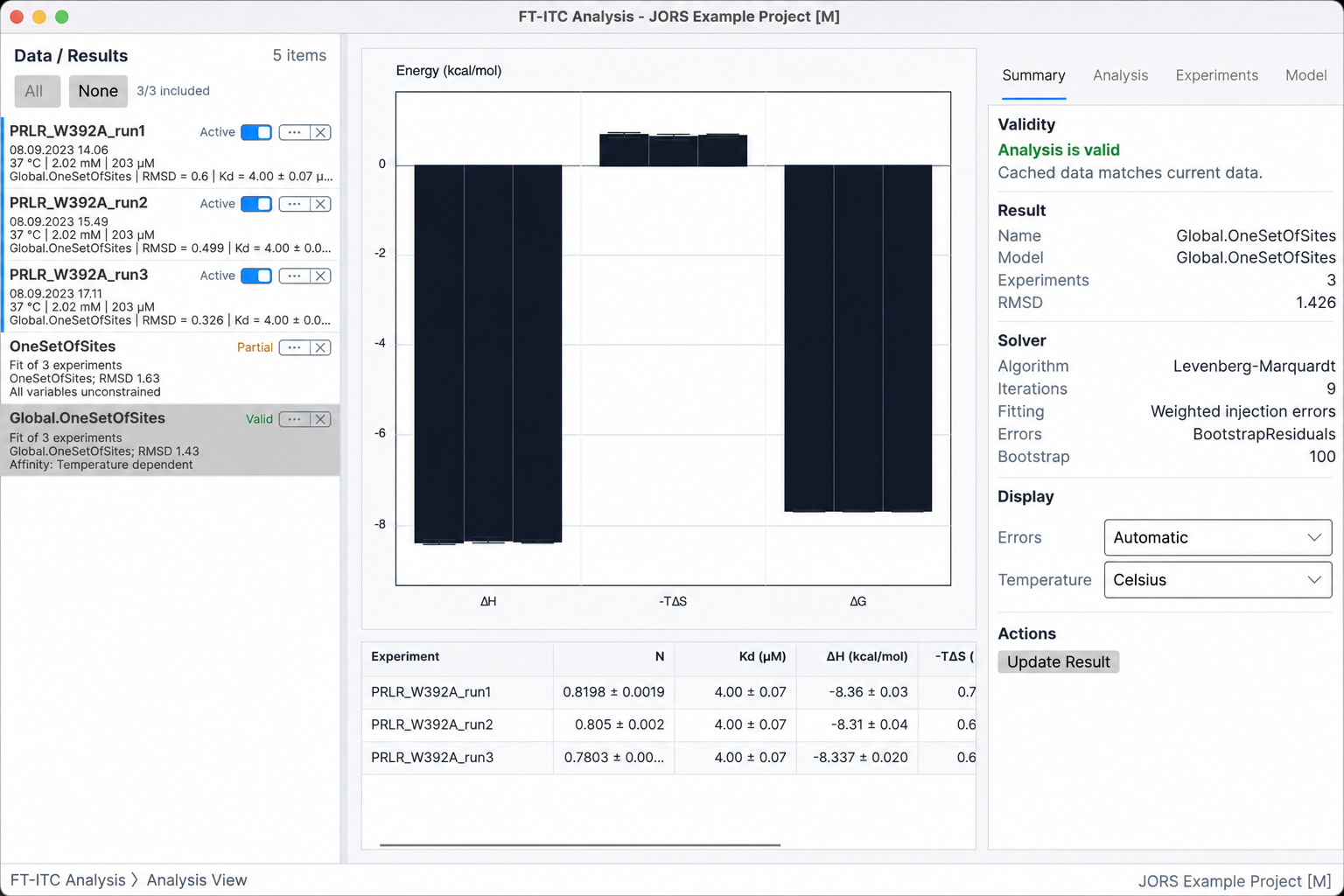This screenshot has width=1344, height=896.
Task: Open more options for PRLR_W392A_run2
Action: click(295, 204)
